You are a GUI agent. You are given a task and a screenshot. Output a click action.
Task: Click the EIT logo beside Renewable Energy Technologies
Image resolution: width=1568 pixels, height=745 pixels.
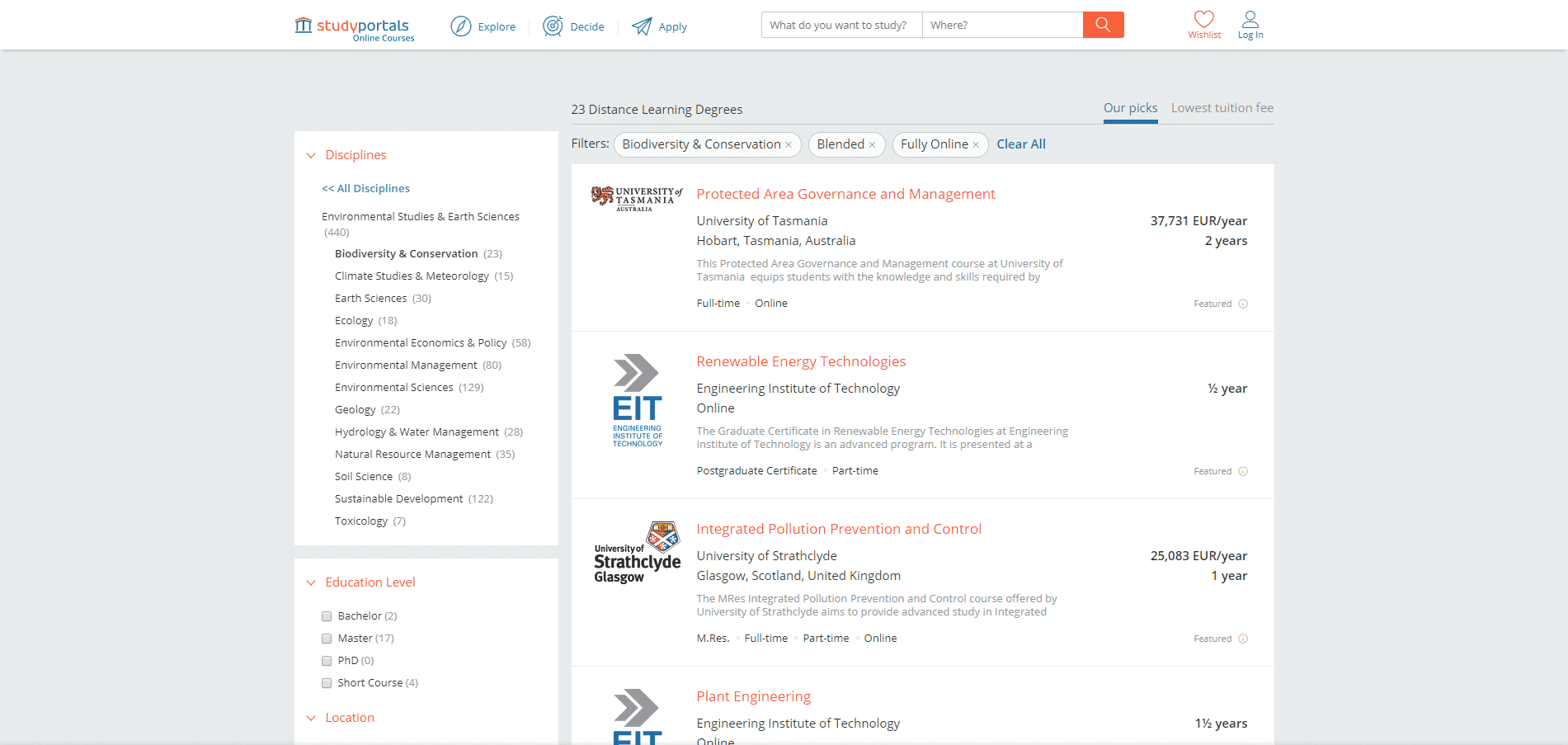coord(637,400)
